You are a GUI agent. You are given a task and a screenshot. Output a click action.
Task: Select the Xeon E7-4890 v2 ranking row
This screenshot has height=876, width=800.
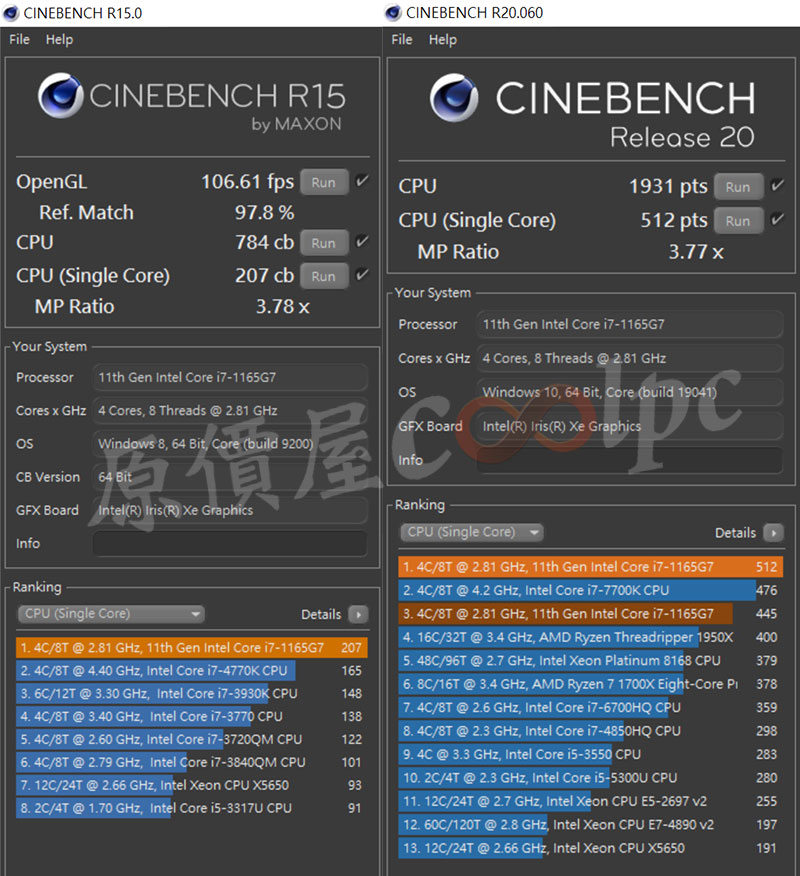(591, 825)
